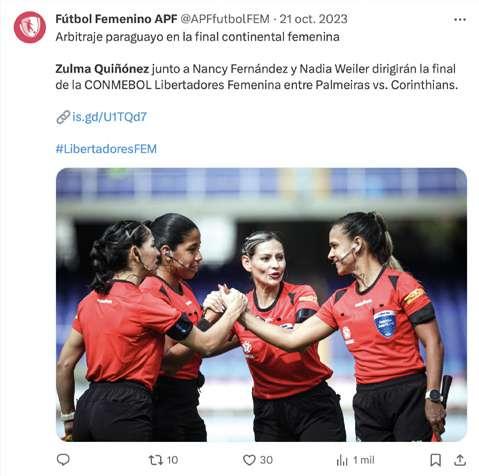Open the is.gd/U1TQd7 link
The height and width of the screenshot is (476, 479).
109,117
